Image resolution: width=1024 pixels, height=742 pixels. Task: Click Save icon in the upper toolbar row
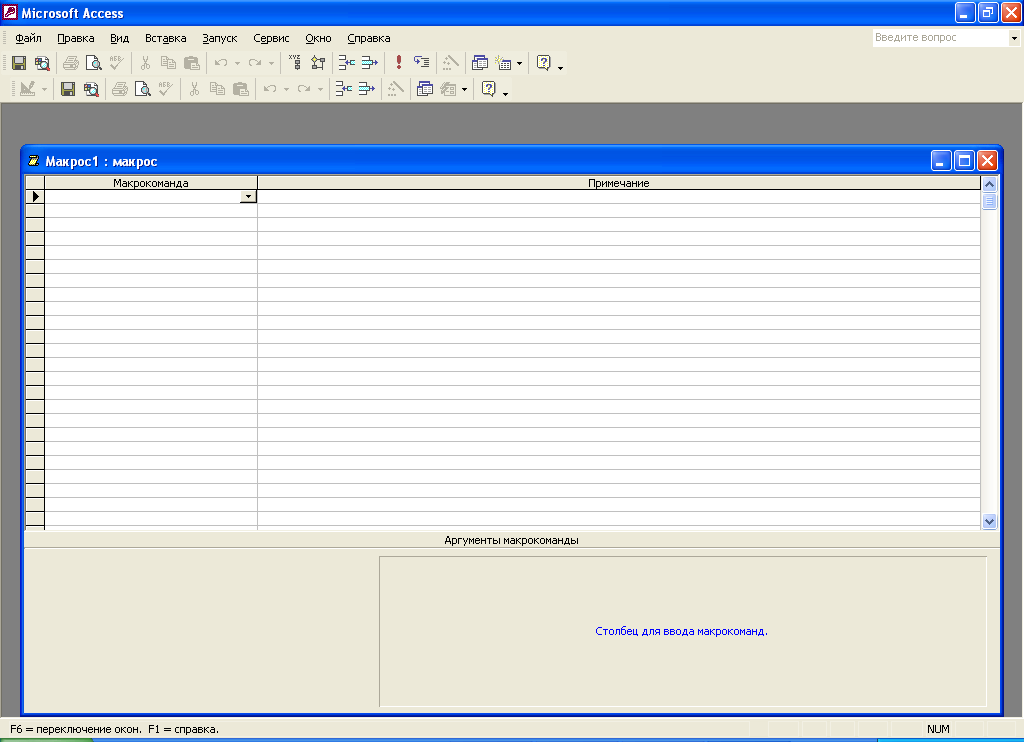pyautogui.click(x=19, y=63)
